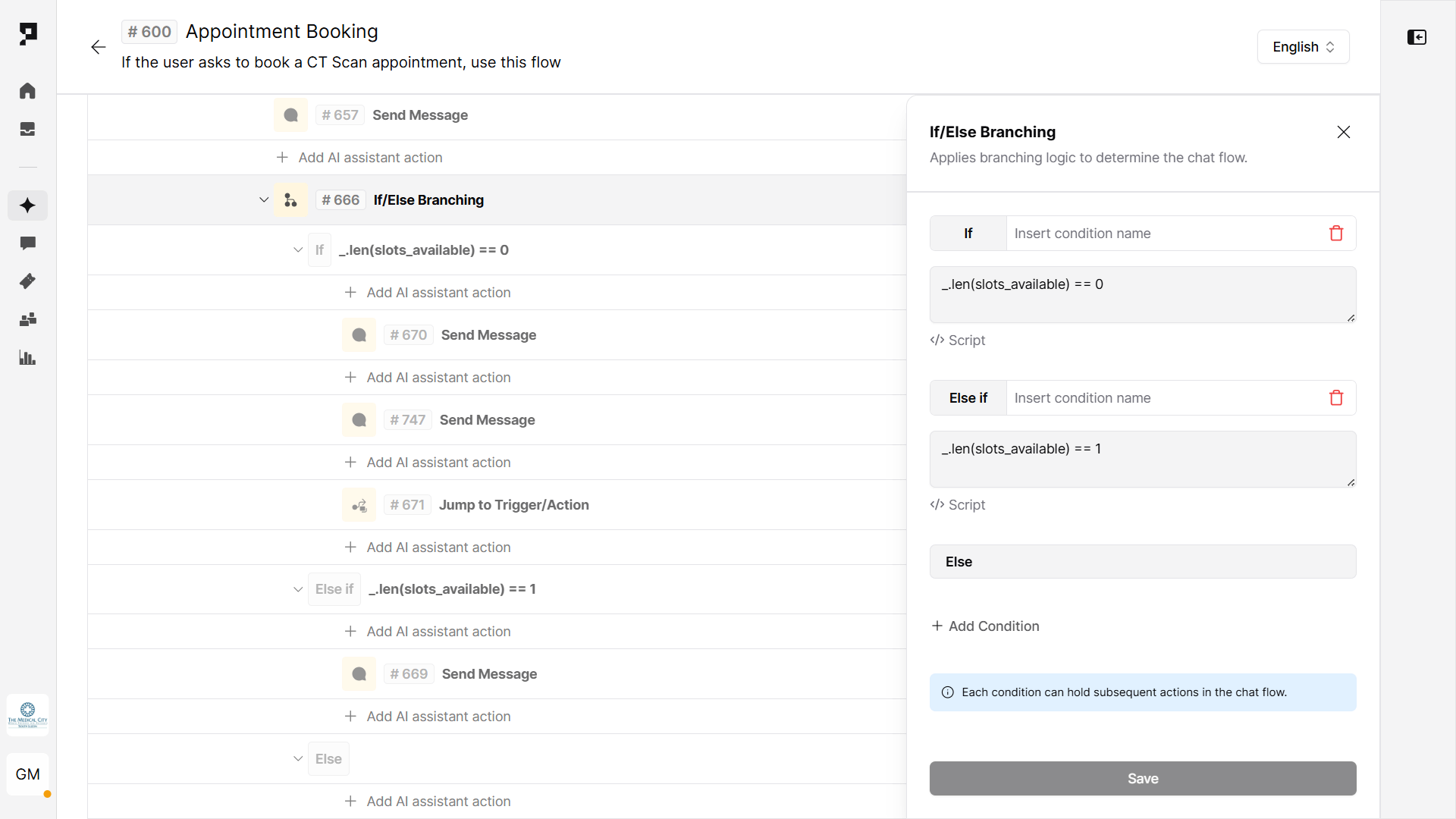Toggle the side panel collapse icon

pos(1417,37)
